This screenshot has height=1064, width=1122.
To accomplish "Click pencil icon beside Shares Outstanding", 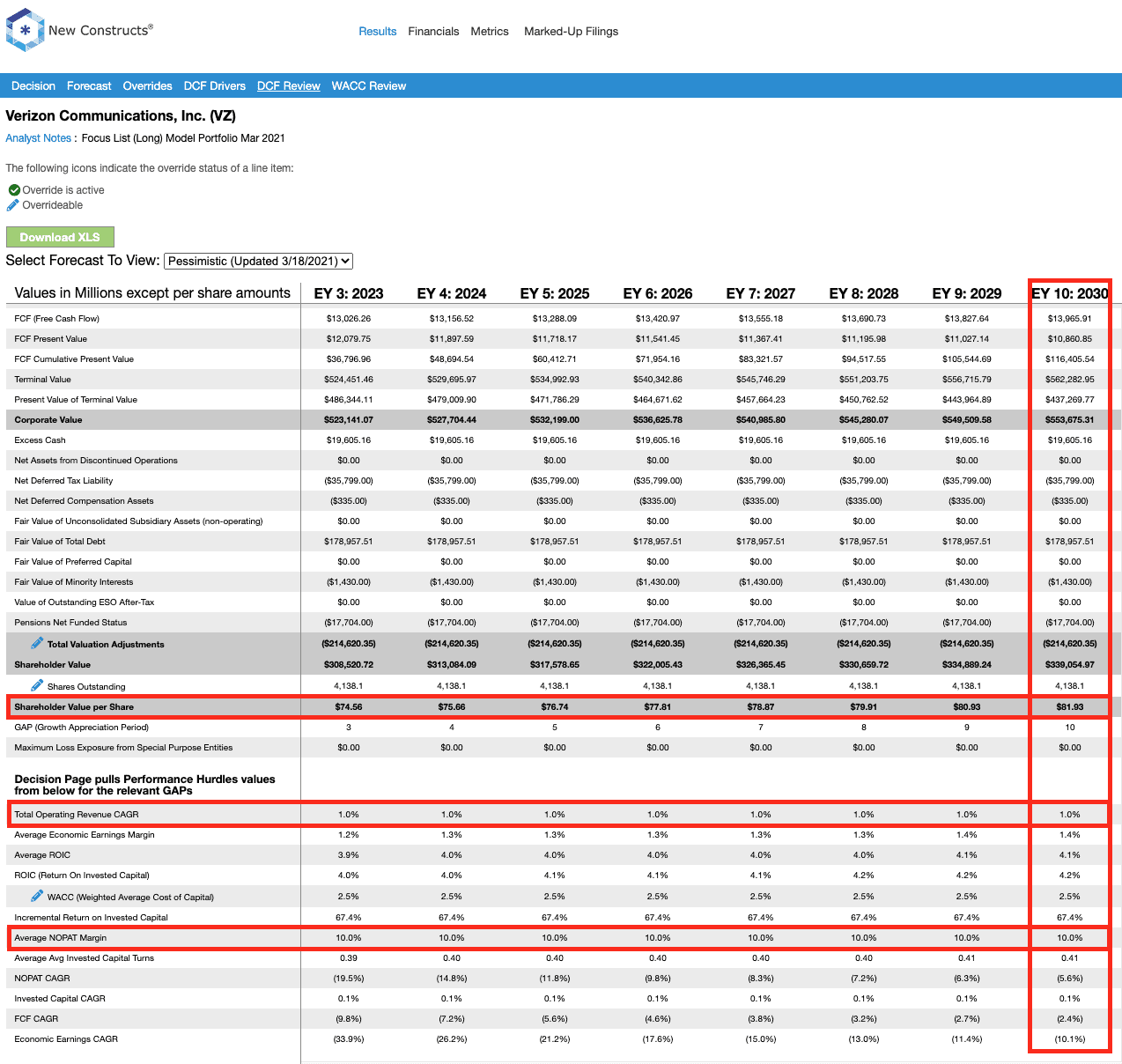I will (x=37, y=685).
